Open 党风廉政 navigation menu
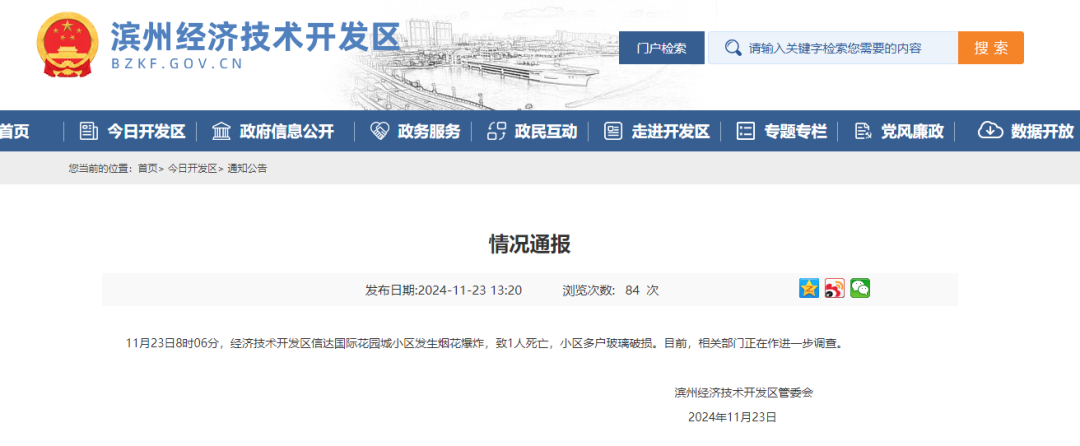Viewport: 1080px width, 446px height. click(x=912, y=131)
